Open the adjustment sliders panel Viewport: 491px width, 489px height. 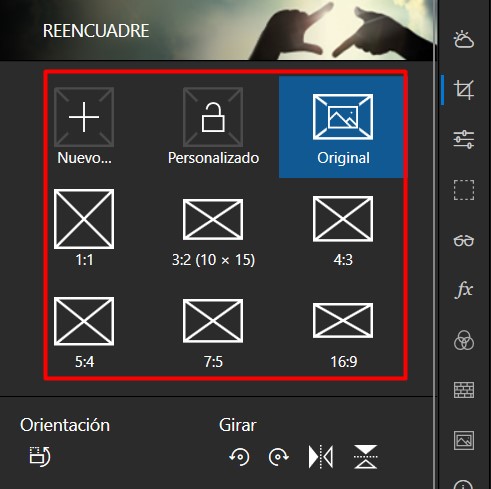click(x=464, y=139)
